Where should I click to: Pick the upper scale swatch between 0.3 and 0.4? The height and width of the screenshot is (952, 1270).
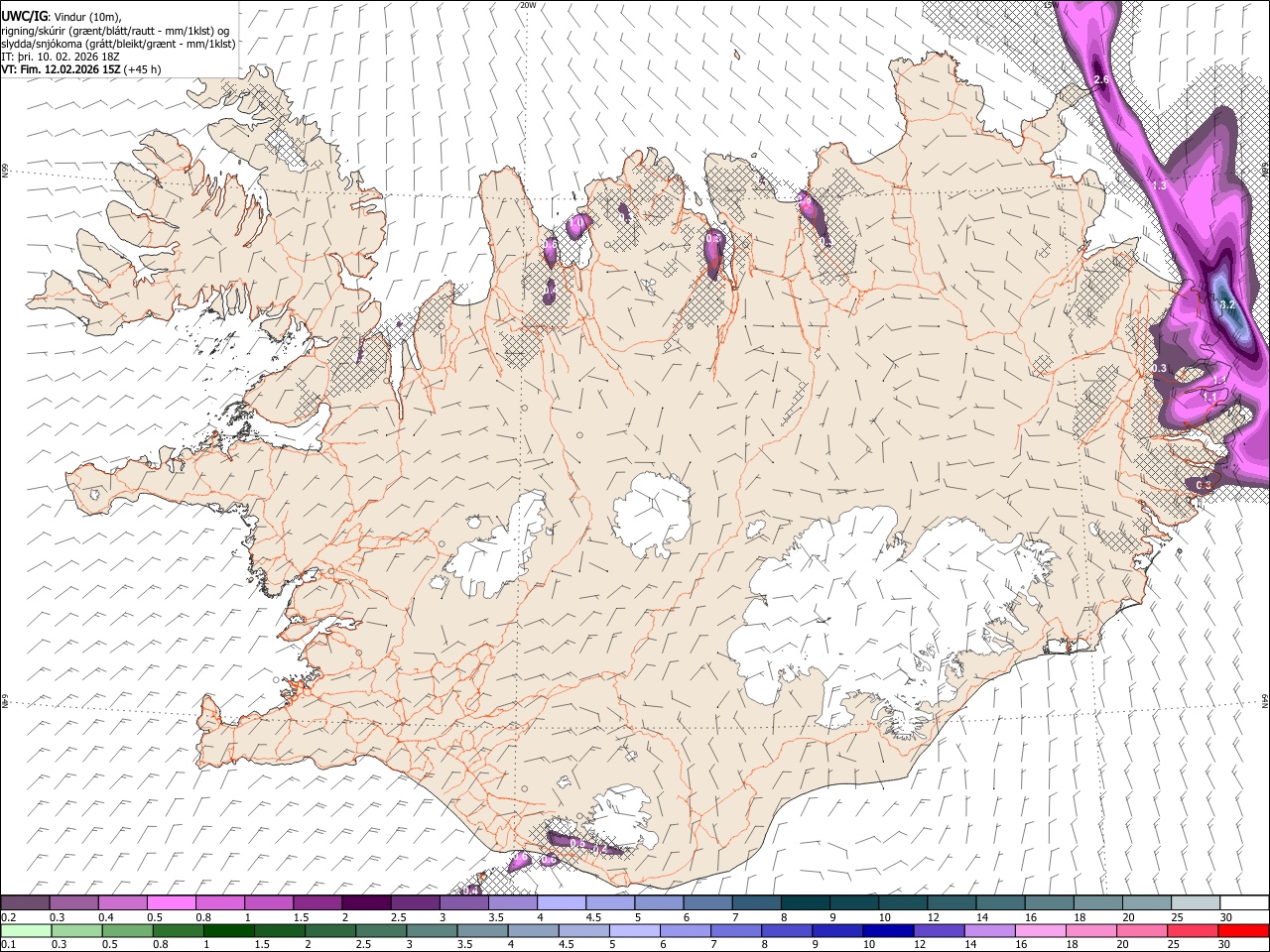tap(73, 903)
